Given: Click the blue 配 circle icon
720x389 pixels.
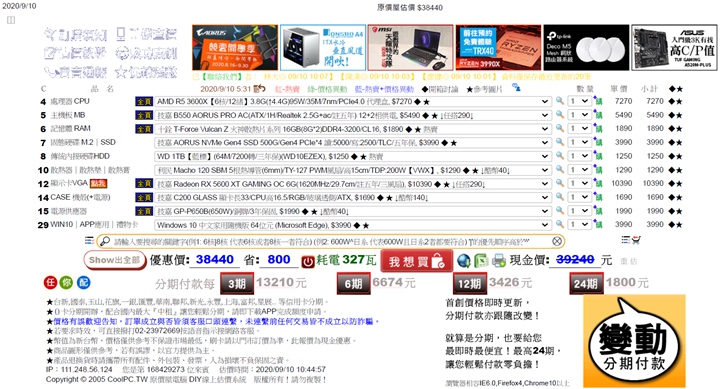Looking at the screenshot, I should pos(83,282).
